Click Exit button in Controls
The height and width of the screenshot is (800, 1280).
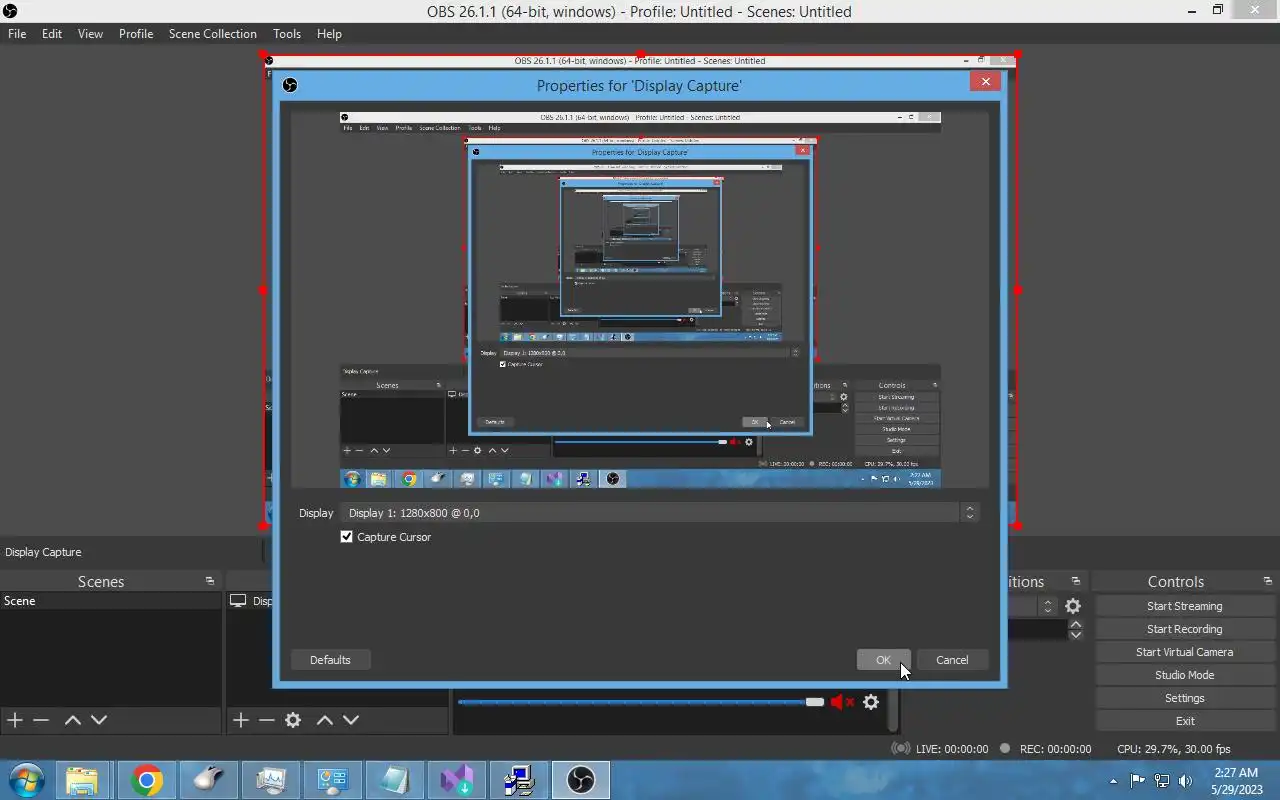click(x=1185, y=721)
